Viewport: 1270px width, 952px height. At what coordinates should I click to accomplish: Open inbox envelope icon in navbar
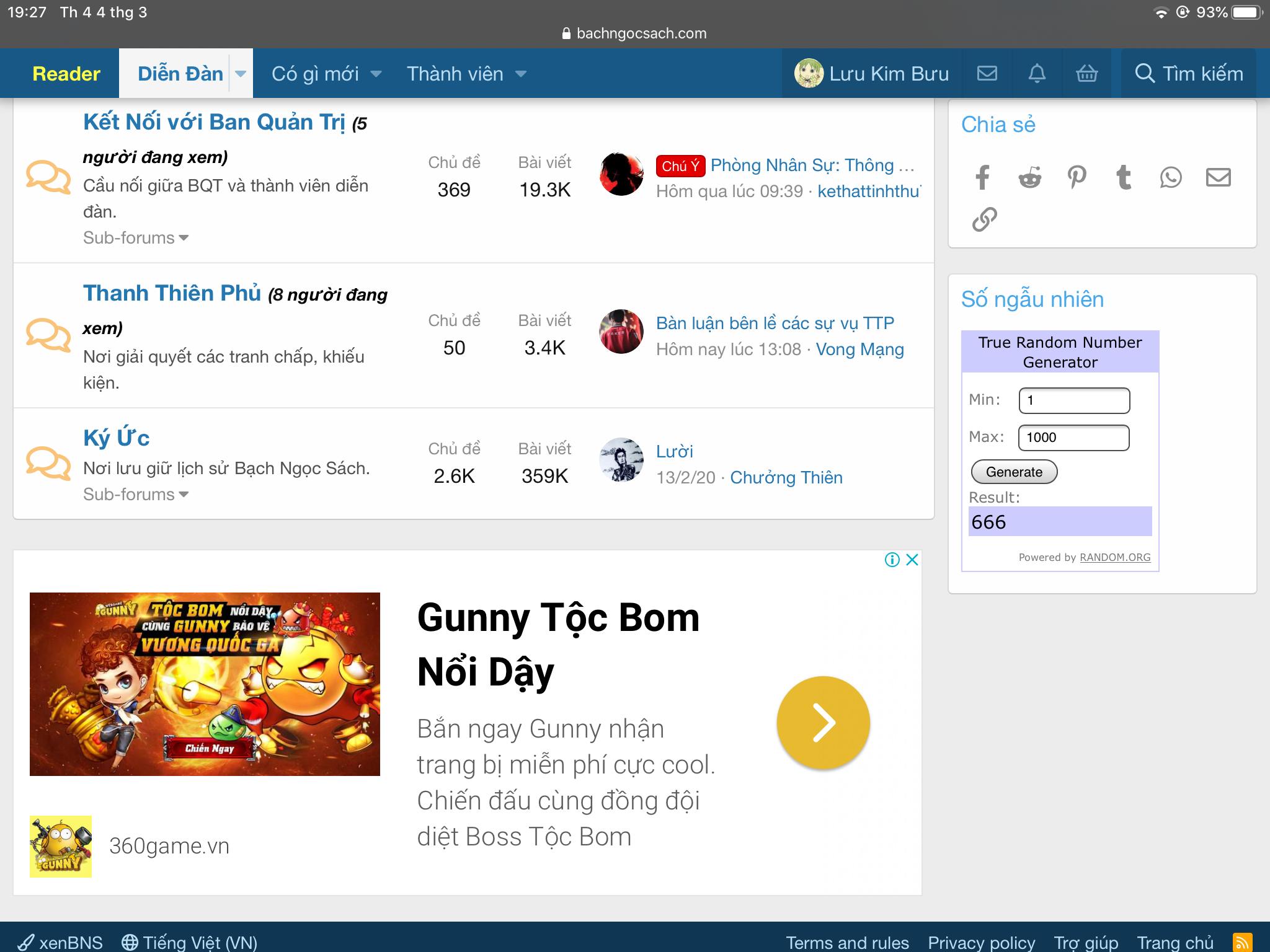pyautogui.click(x=987, y=74)
